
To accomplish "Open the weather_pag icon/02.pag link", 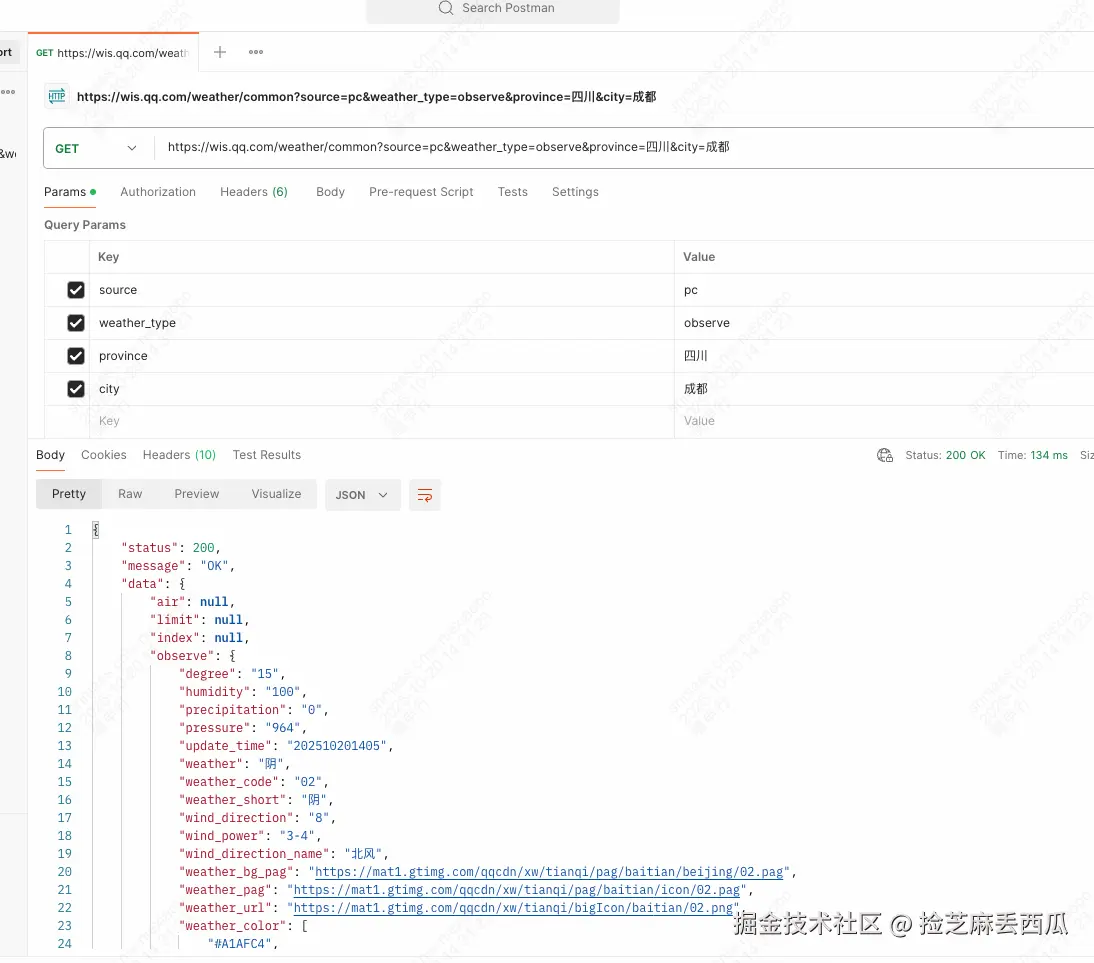I will pos(516,890).
